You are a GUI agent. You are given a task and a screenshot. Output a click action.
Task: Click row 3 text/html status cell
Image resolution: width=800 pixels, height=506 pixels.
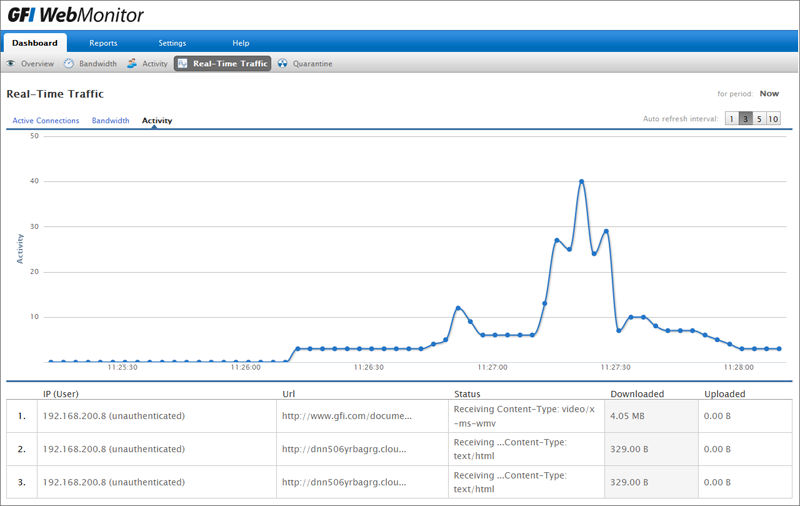coord(527,482)
